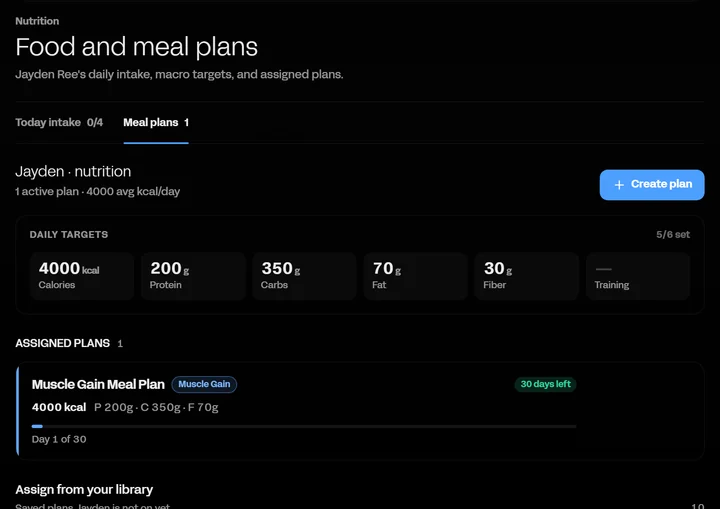
Task: Switch to the Today intake tab
Action: pyautogui.click(x=59, y=123)
